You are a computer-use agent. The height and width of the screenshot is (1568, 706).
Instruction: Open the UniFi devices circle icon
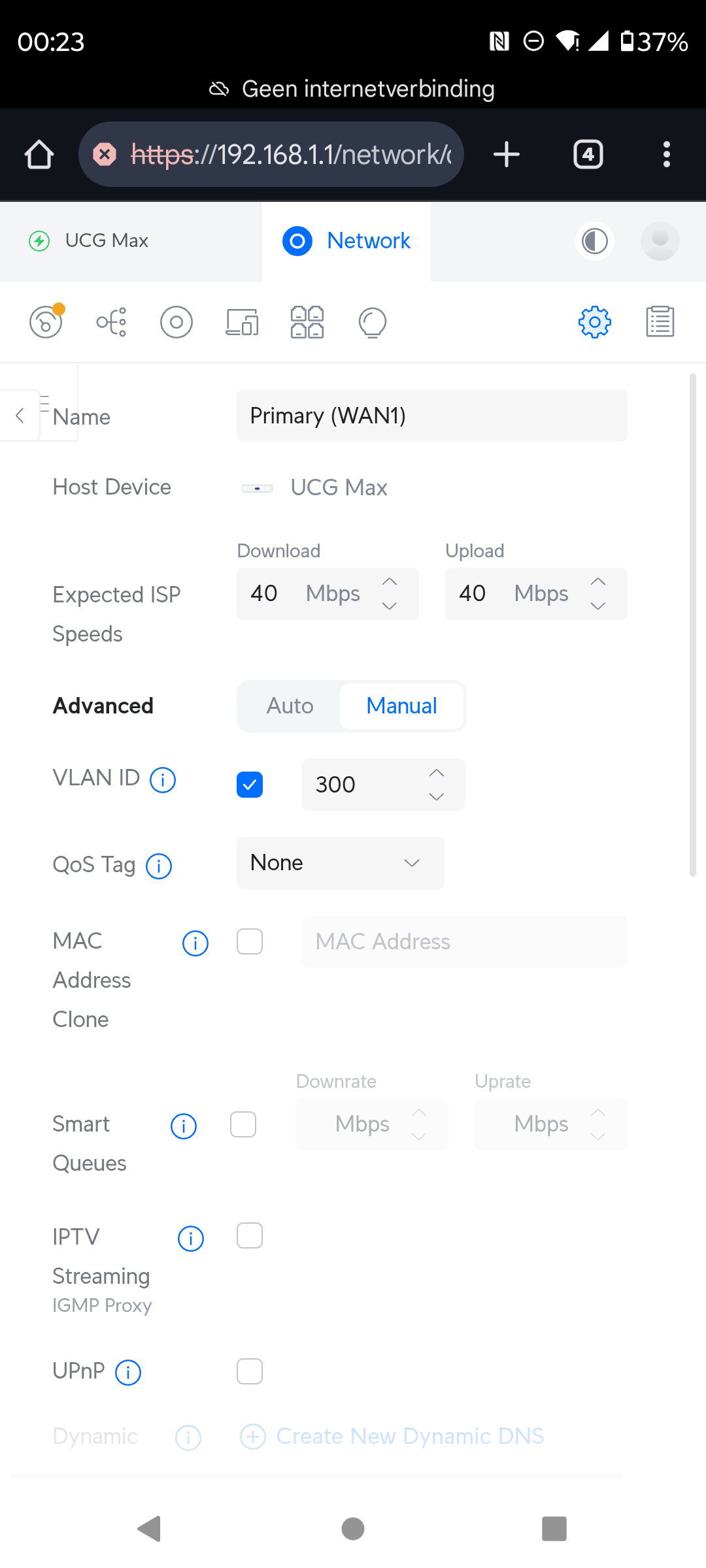(x=176, y=322)
